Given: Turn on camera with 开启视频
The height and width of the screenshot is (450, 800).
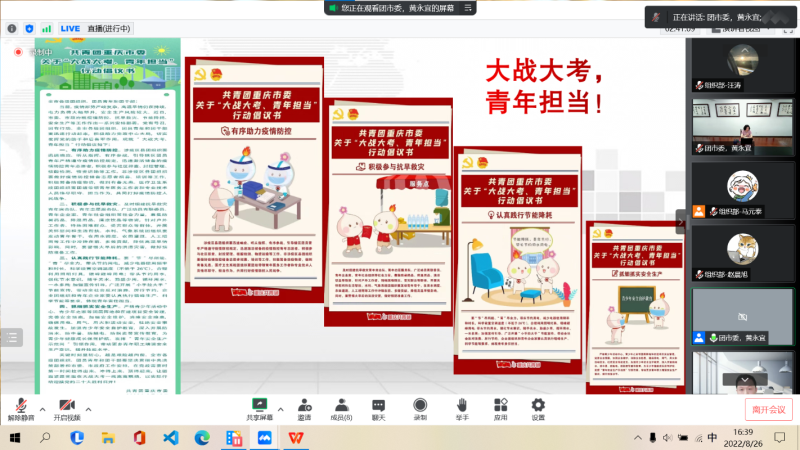Looking at the screenshot, I should click(67, 410).
